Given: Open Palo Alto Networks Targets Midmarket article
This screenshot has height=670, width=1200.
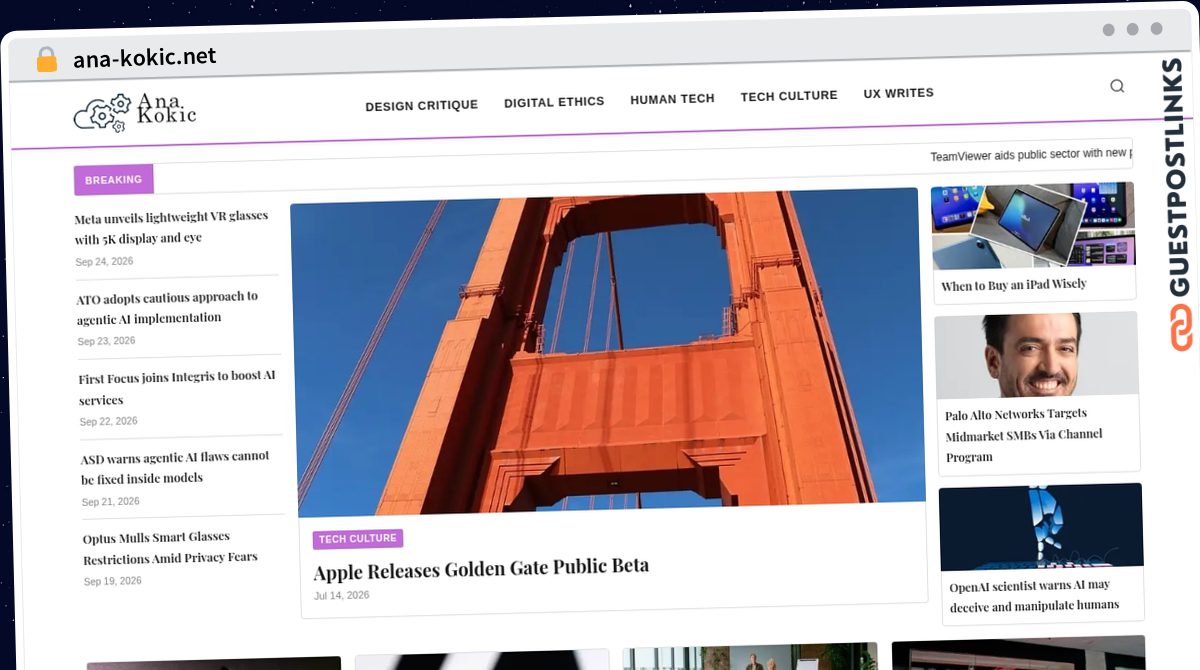Looking at the screenshot, I should pos(1024,435).
